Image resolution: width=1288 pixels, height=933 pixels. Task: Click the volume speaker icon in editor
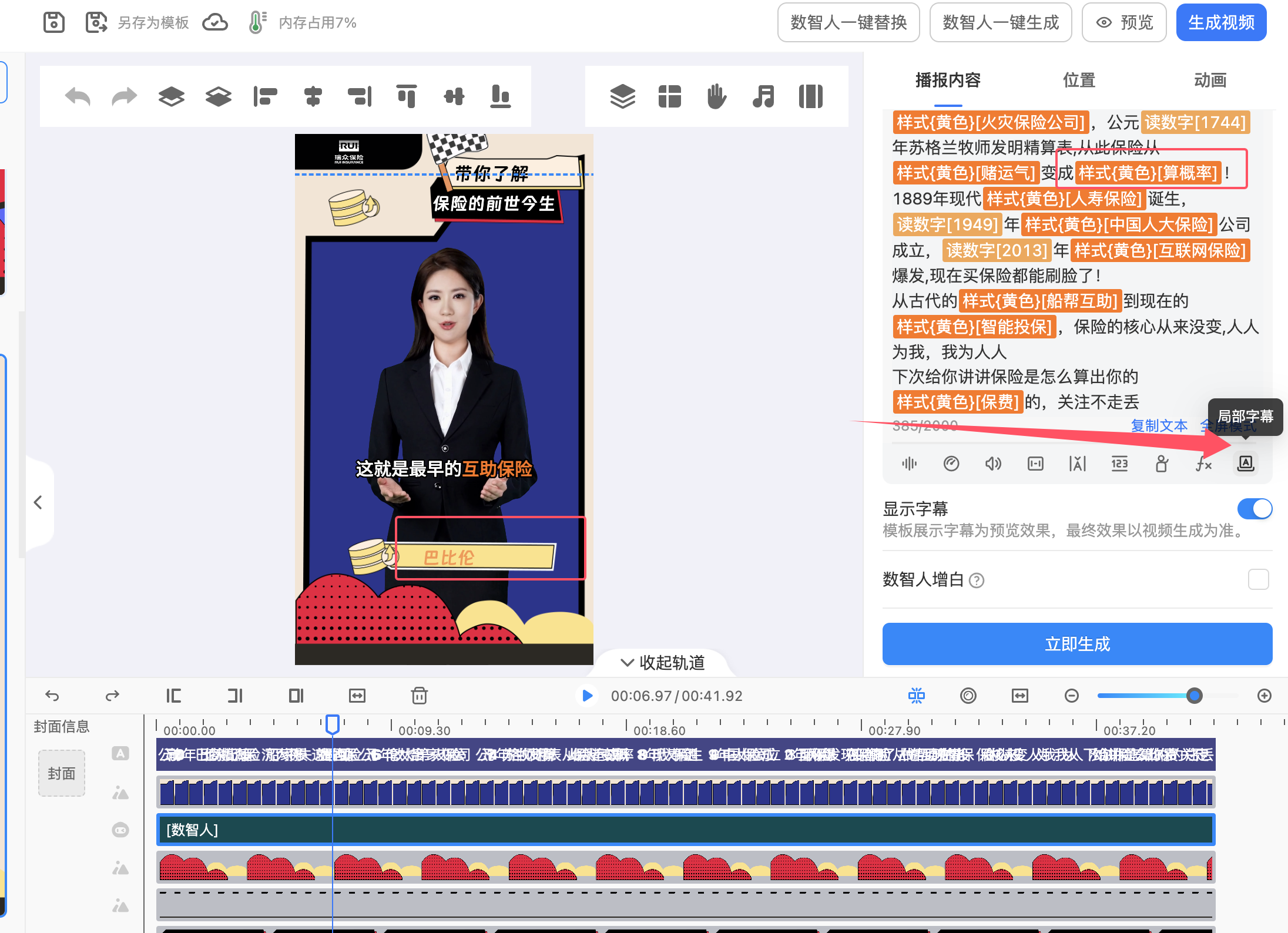point(993,464)
